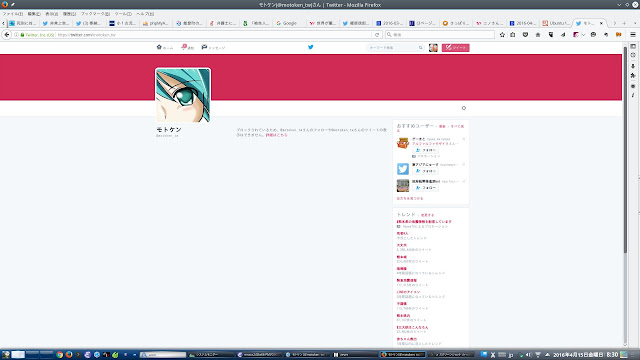Open the profile gear options menu
640x360 pixels.
pyautogui.click(x=464, y=108)
